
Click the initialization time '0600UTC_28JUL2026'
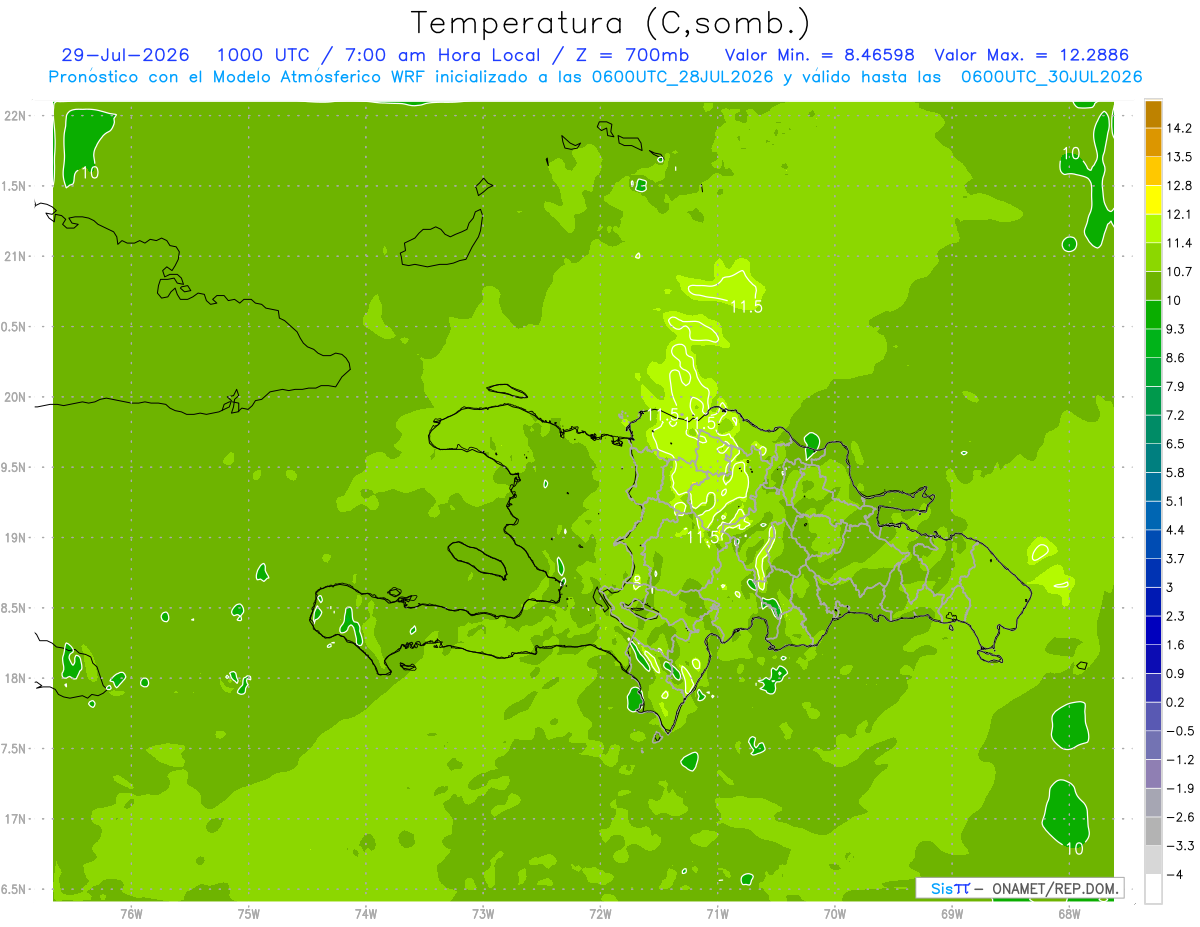tap(680, 77)
